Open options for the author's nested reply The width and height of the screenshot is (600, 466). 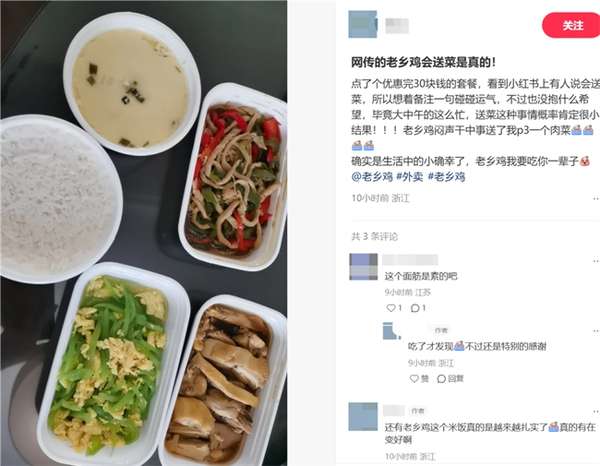point(596,331)
